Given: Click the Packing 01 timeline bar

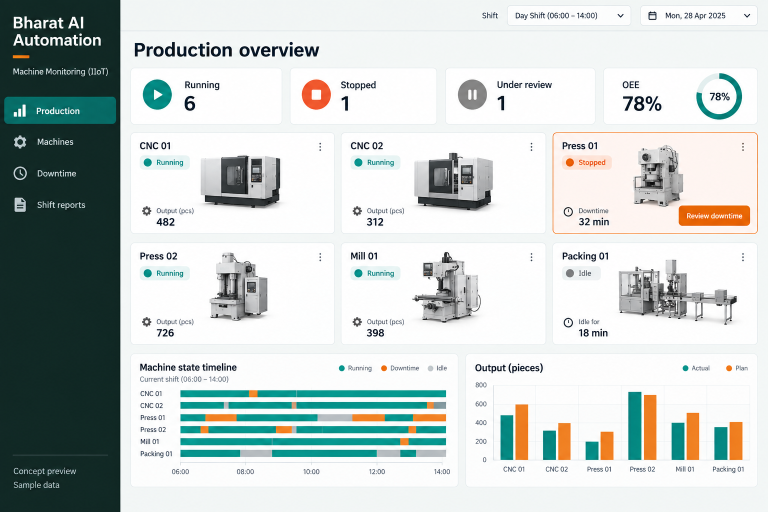Looking at the screenshot, I should pyautogui.click(x=313, y=454).
